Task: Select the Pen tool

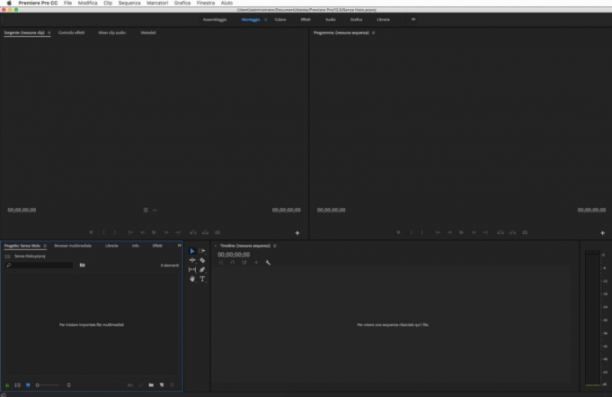Action: tap(202, 270)
